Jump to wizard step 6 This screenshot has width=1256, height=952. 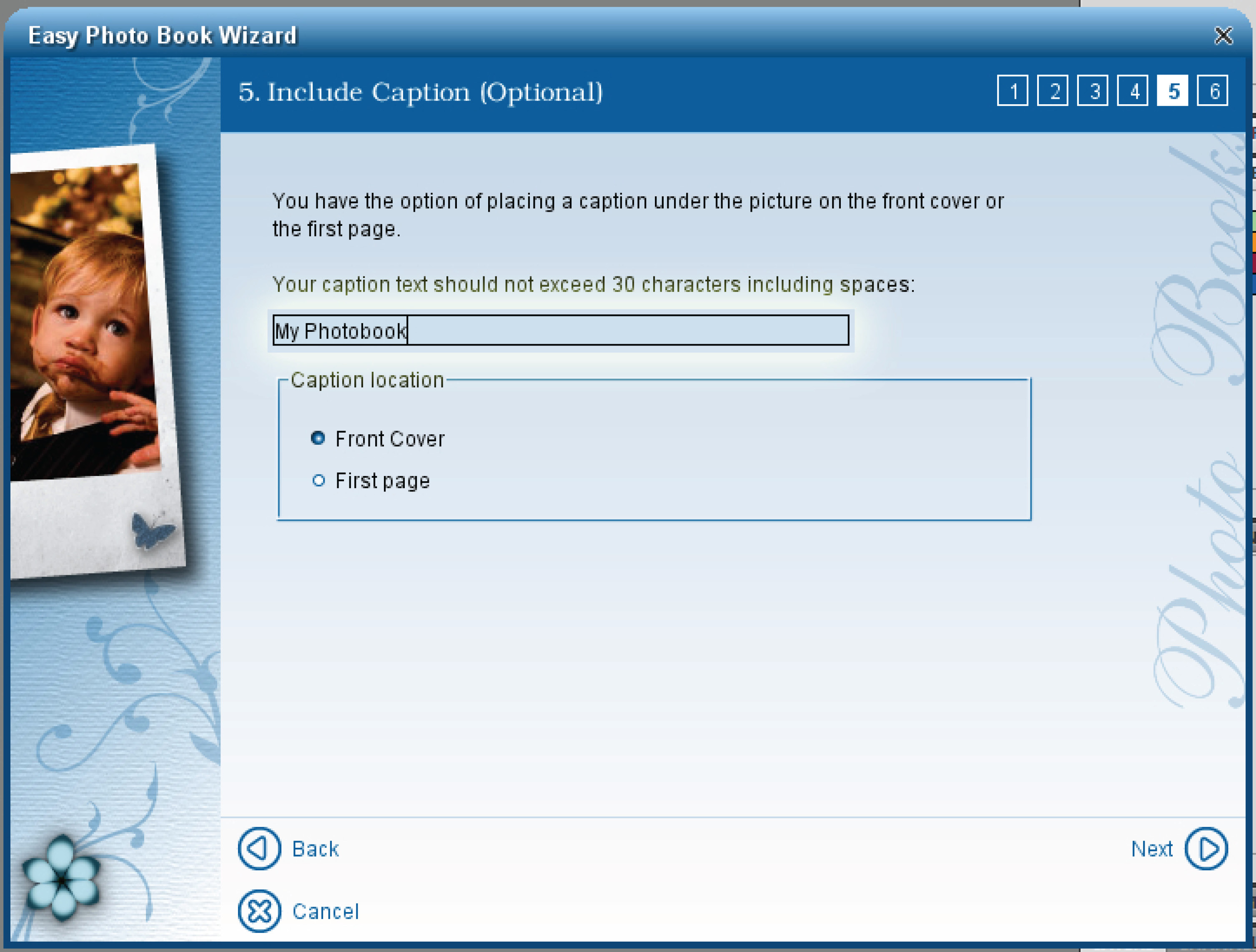pyautogui.click(x=1213, y=91)
